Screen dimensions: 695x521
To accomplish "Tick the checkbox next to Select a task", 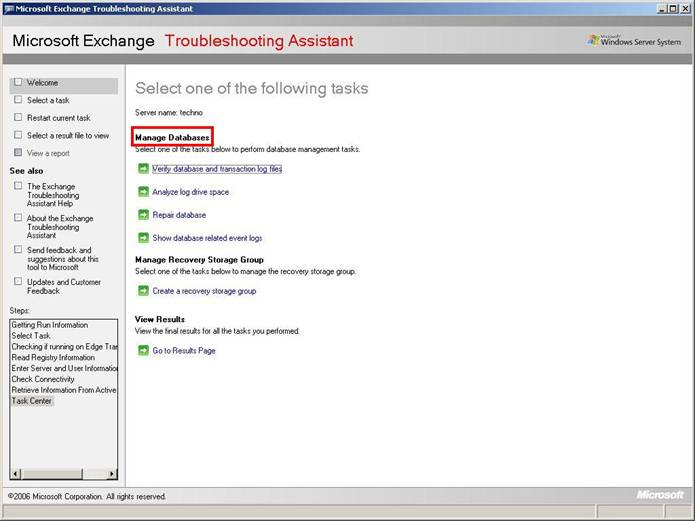I will (x=18, y=100).
